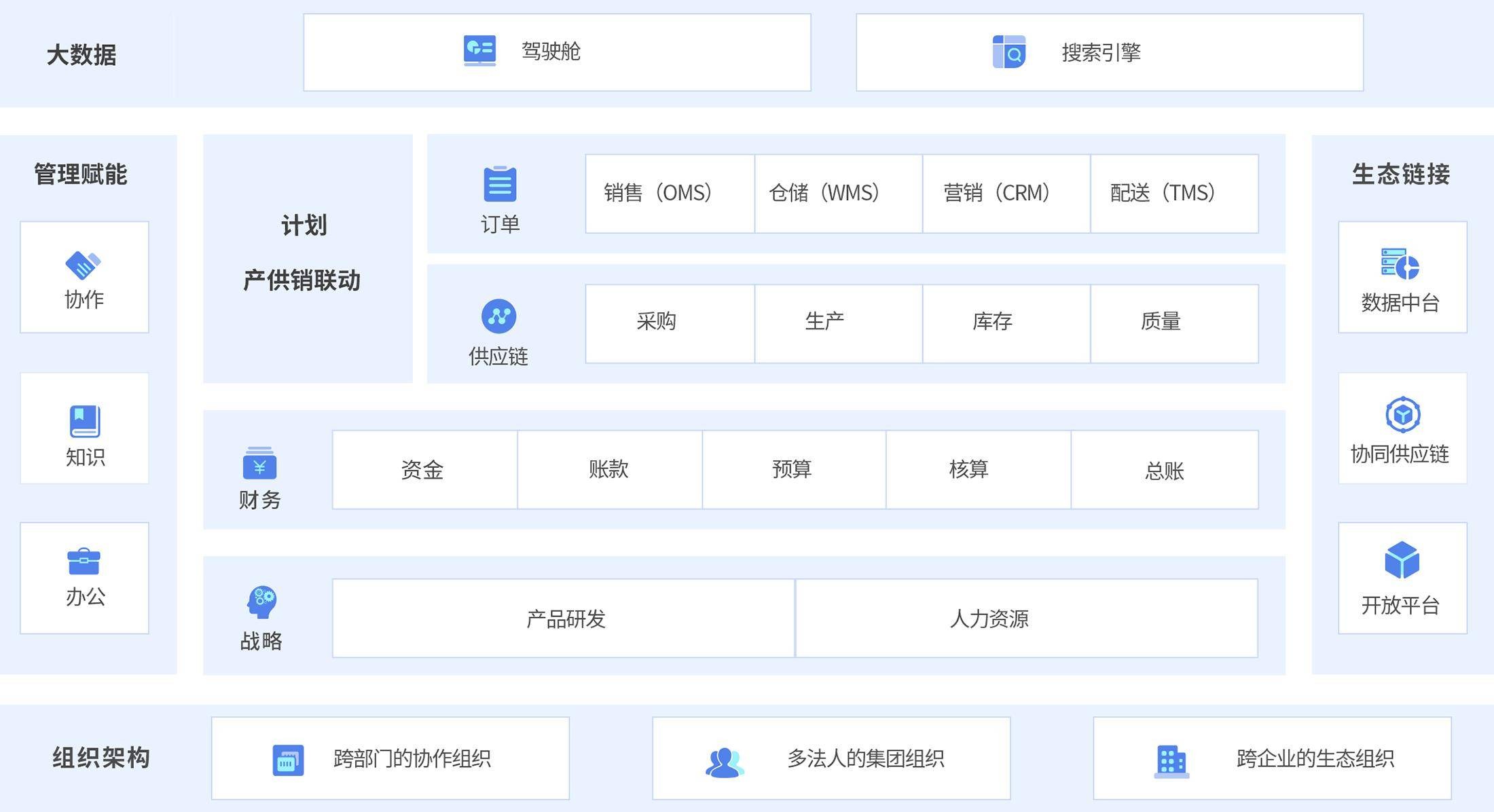1494x812 pixels.
Task: Click the handshake icon above 协作
Action: (83, 265)
